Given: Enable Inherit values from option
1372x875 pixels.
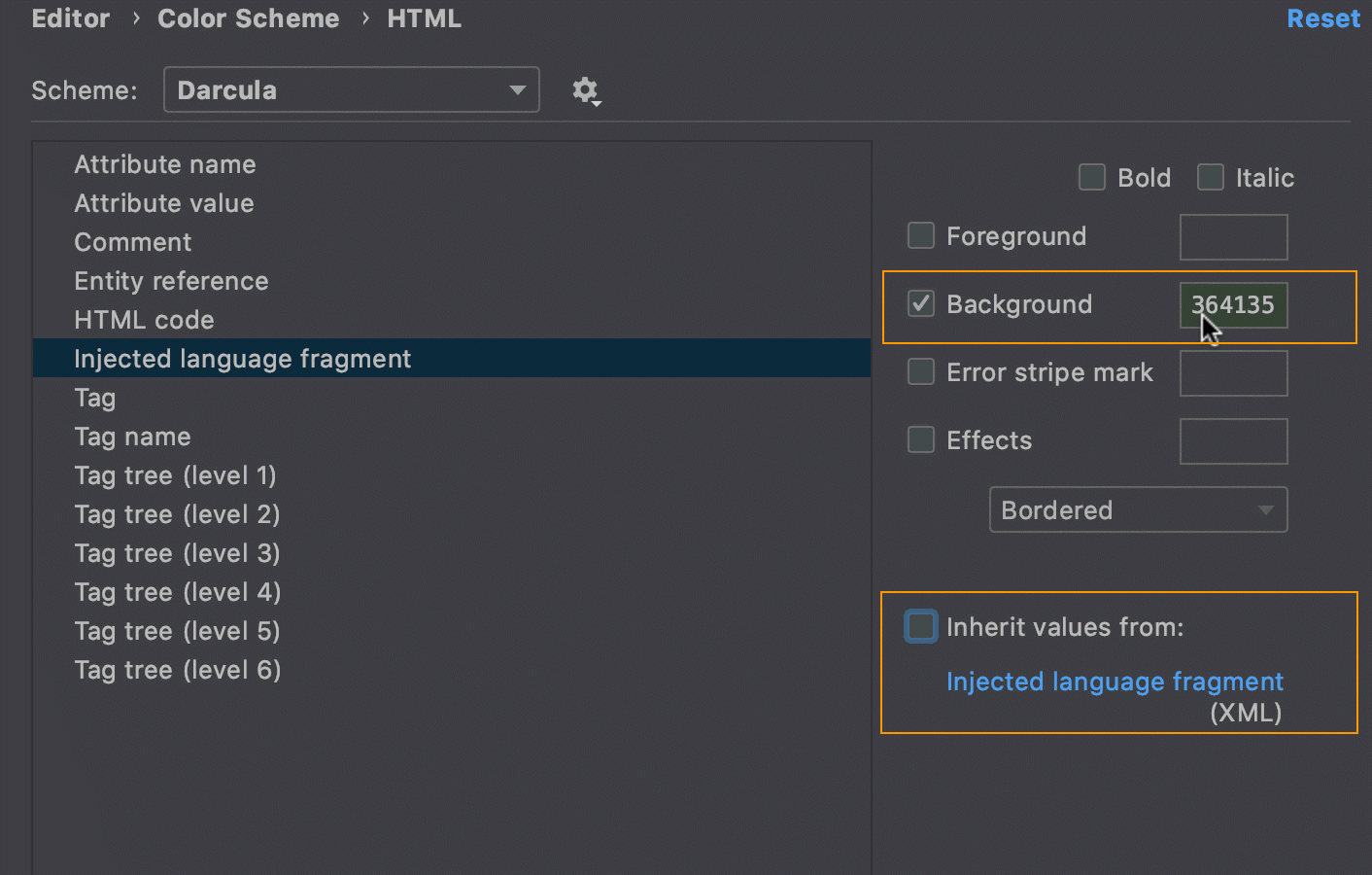Looking at the screenshot, I should [x=920, y=626].
